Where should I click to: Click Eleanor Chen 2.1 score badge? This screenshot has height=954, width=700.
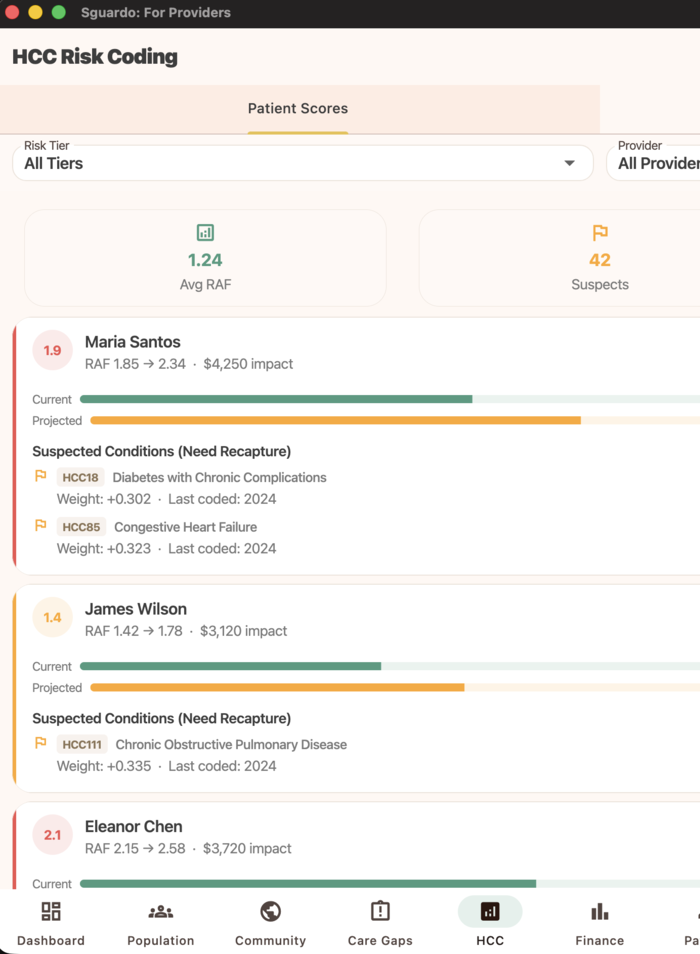point(52,835)
